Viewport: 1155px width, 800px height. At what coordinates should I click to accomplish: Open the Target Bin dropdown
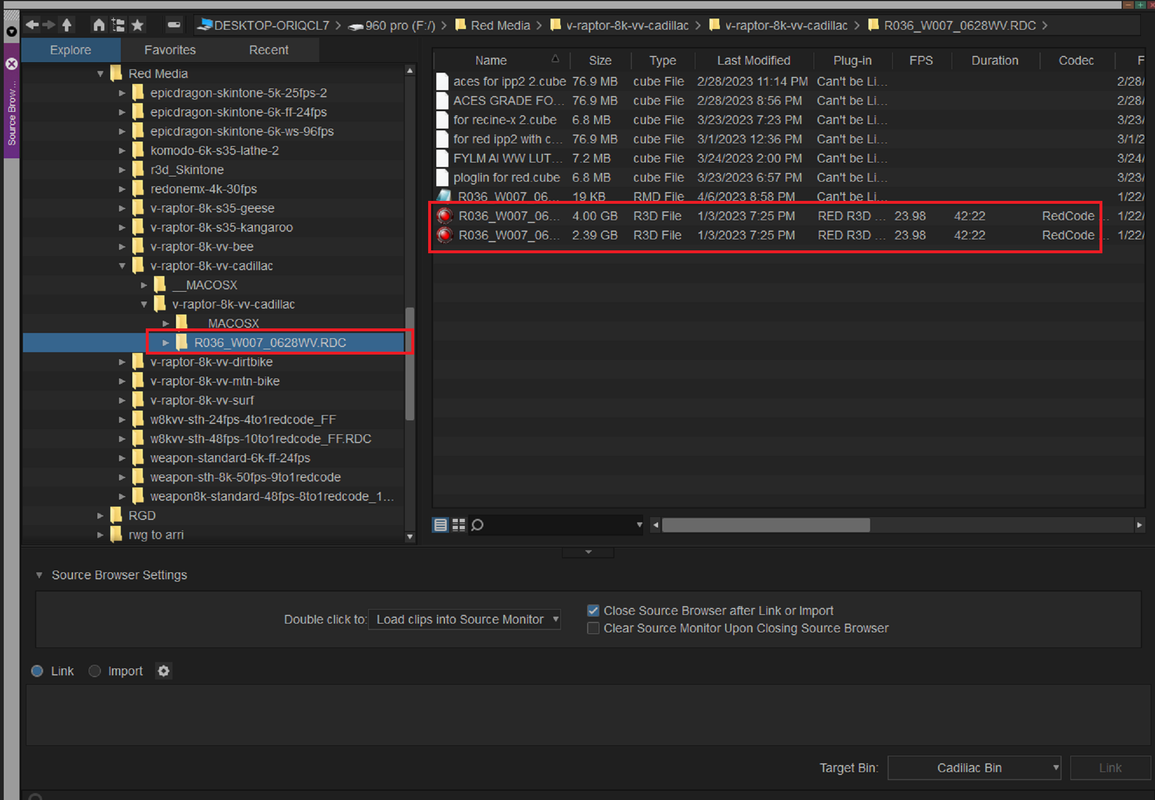click(974, 768)
